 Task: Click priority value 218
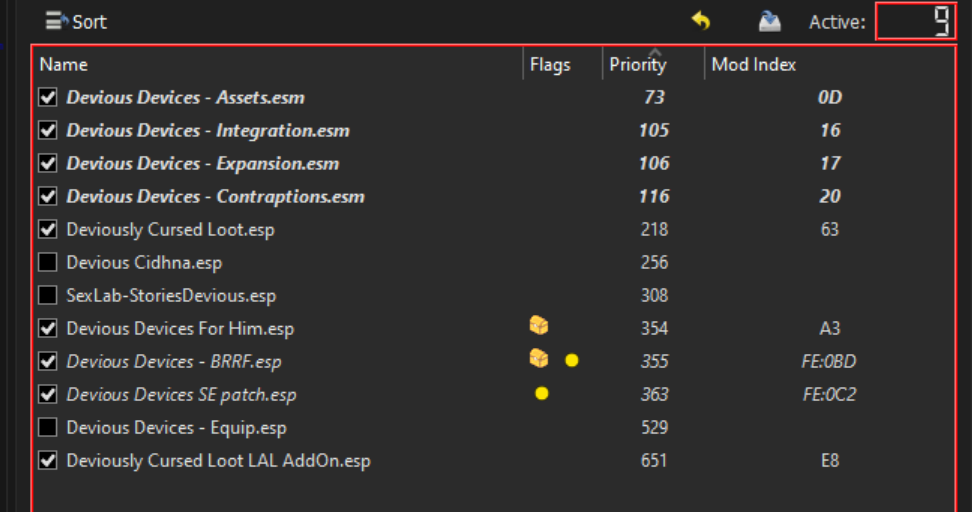(x=654, y=229)
